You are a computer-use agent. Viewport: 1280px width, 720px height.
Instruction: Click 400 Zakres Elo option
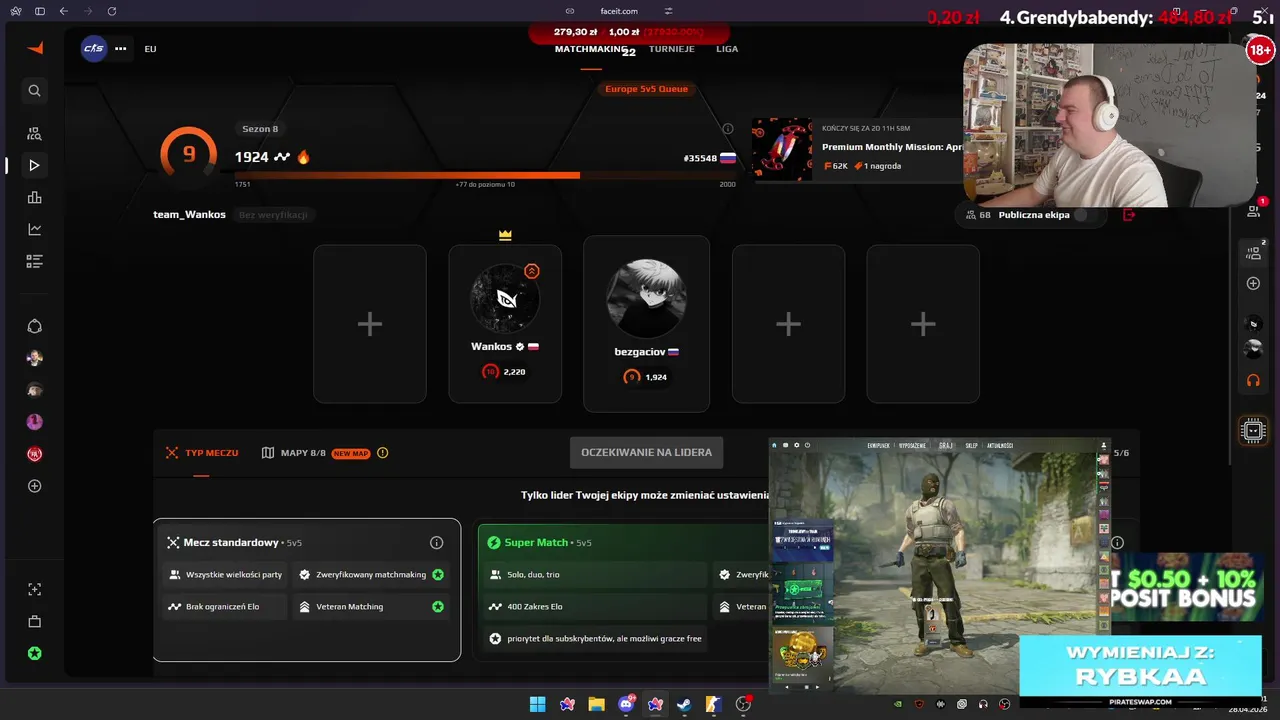point(596,607)
